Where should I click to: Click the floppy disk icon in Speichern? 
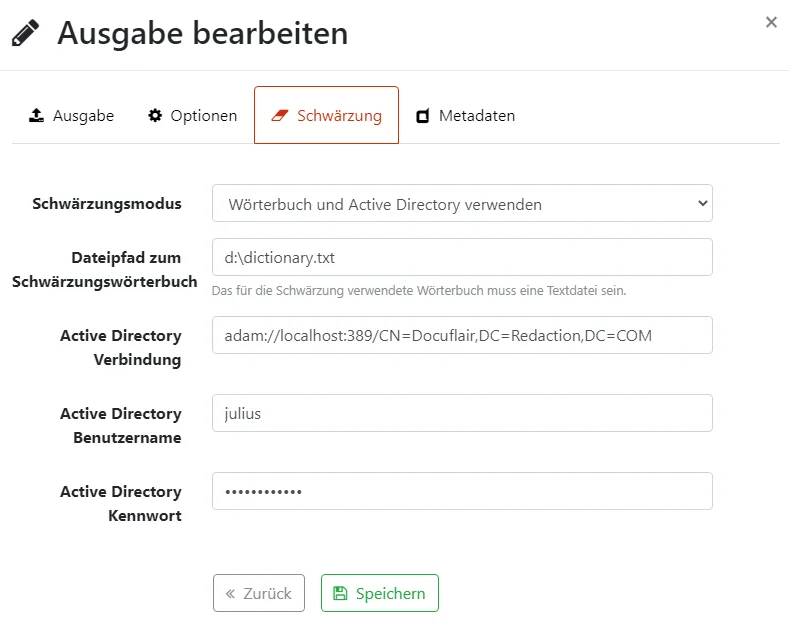[x=340, y=593]
